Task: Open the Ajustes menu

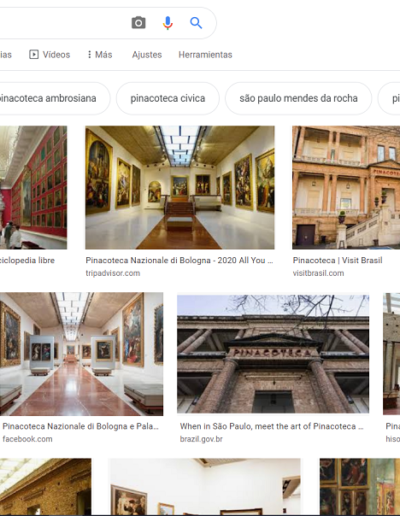Action: 147,55
